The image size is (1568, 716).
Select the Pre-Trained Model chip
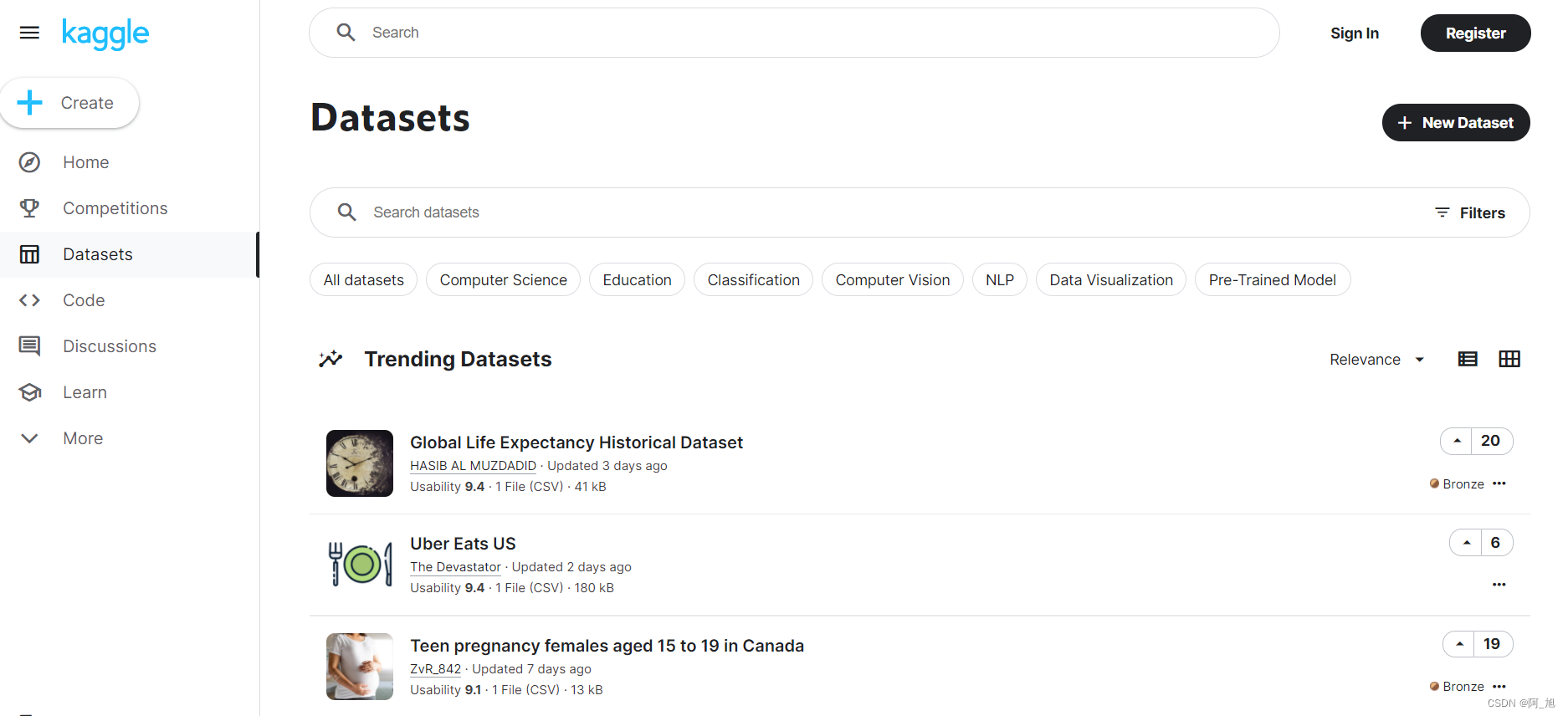(1272, 279)
